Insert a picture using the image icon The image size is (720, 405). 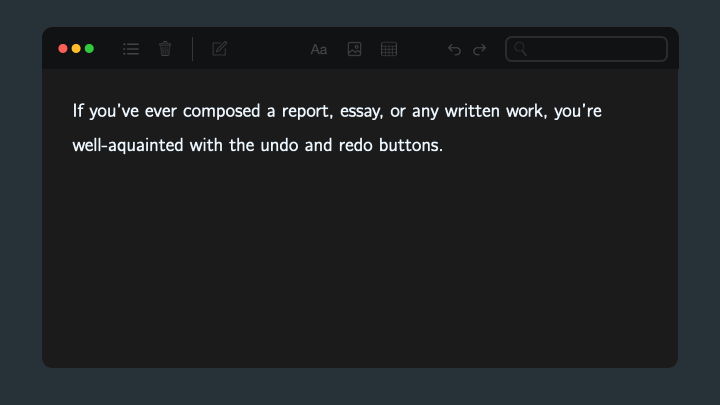[x=354, y=49]
